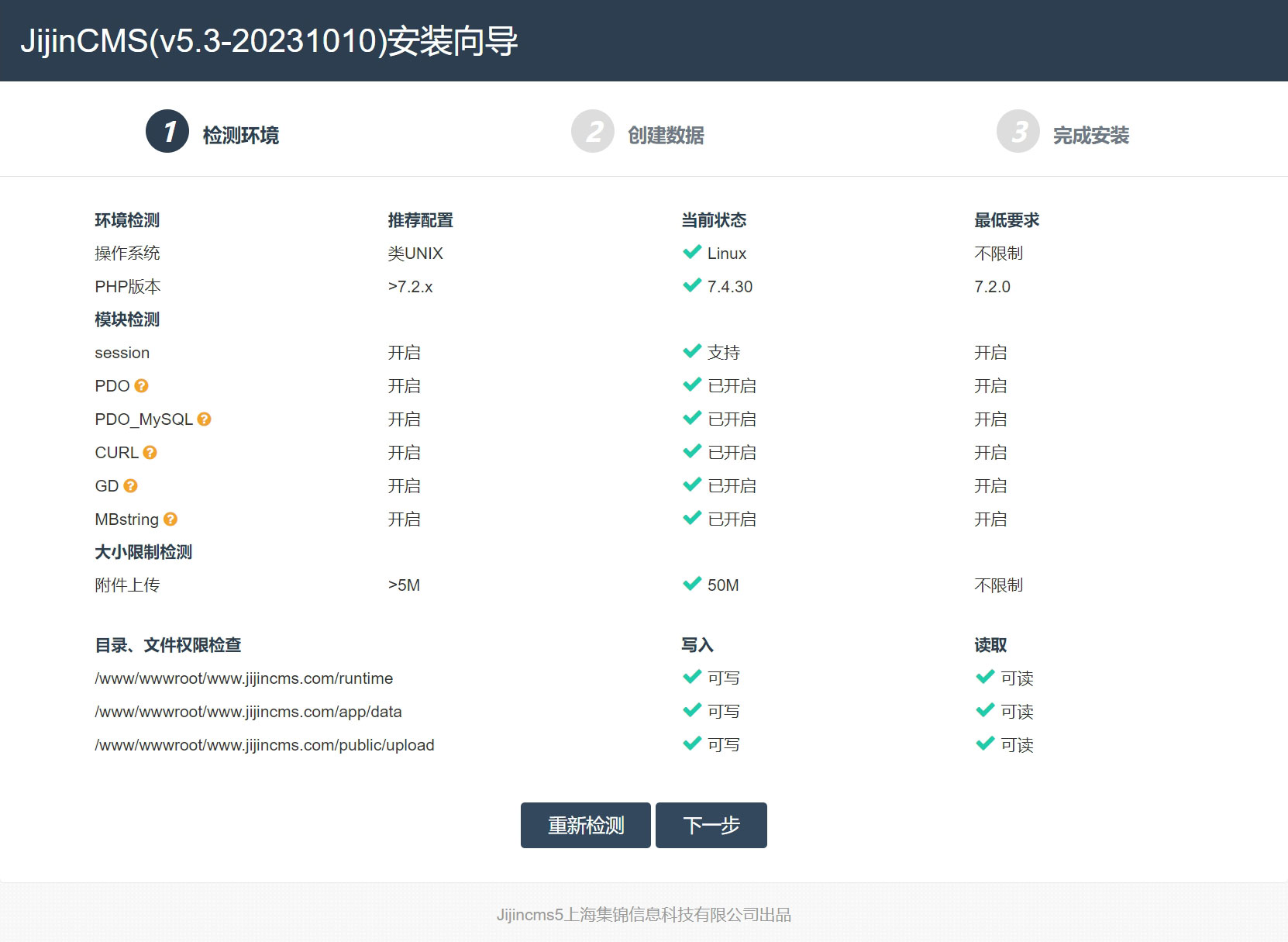Click the checkmark next to 支持
The width and height of the screenshot is (1288, 942).
[692, 351]
